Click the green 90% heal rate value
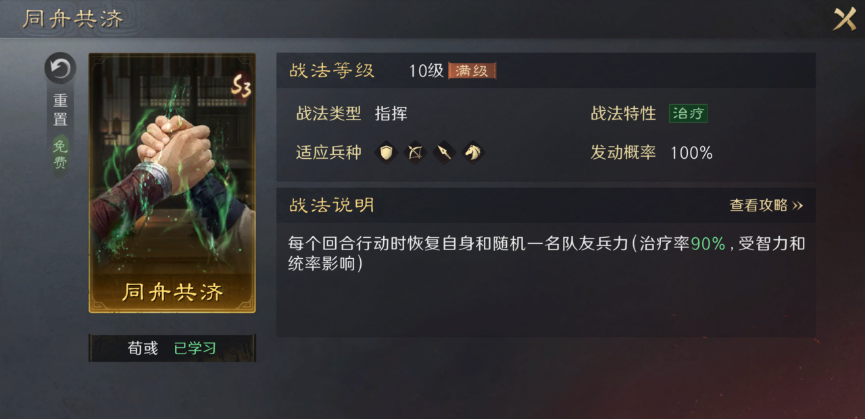The image size is (865, 419). tap(708, 244)
